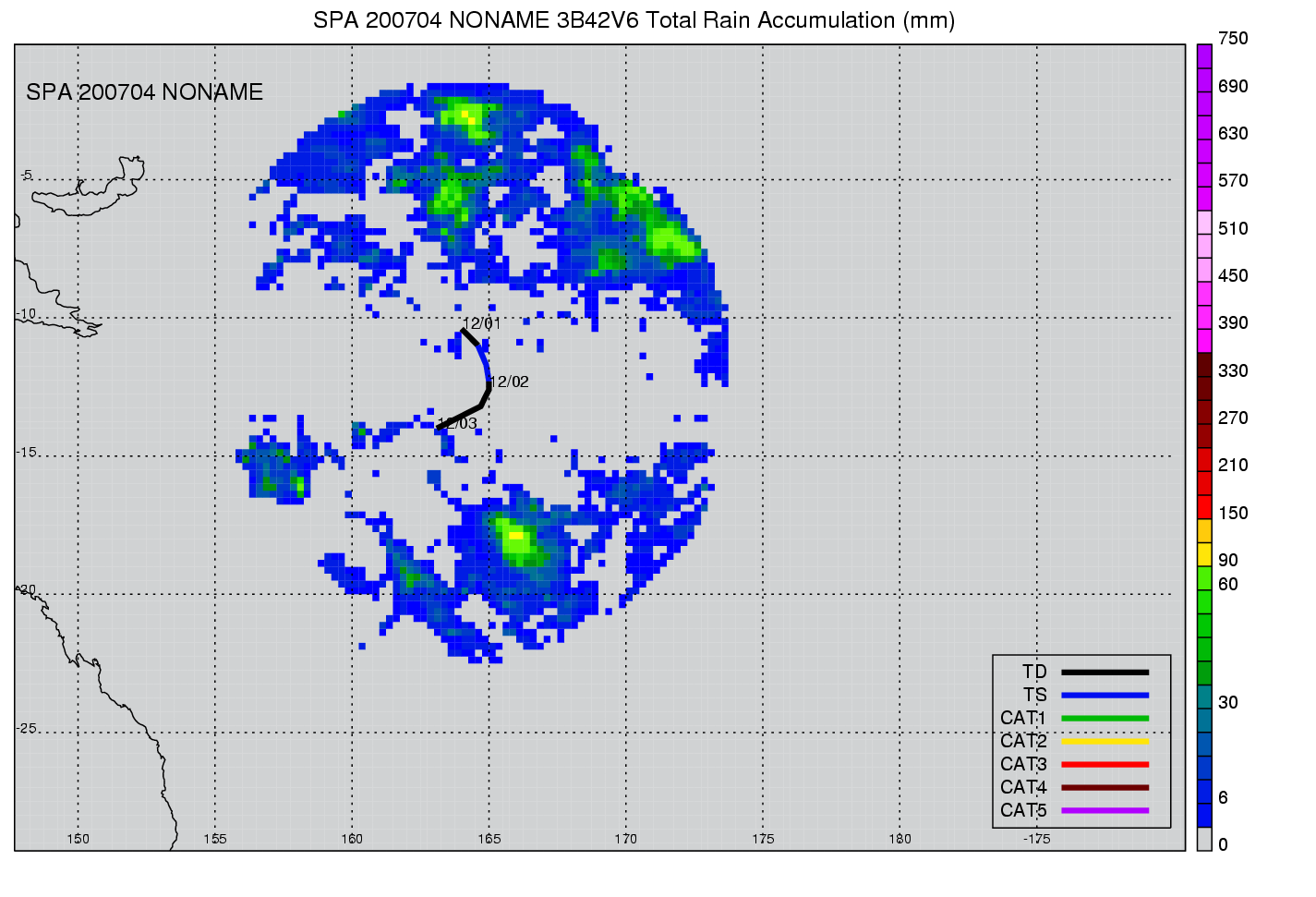Click the SPA 200704 NONAME label inside the map
1316x897 pixels.
[145, 92]
